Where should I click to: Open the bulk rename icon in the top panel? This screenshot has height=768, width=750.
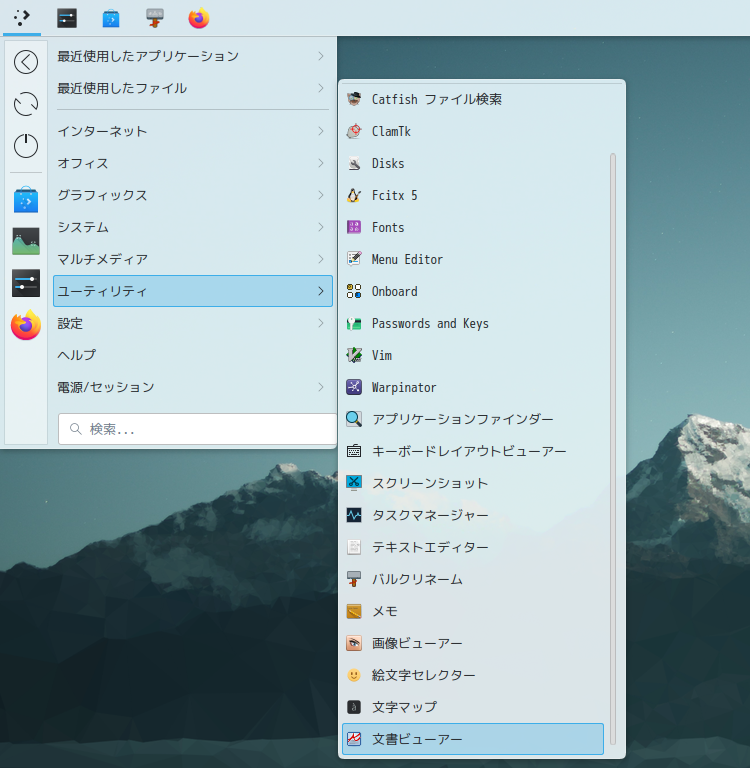(155, 18)
